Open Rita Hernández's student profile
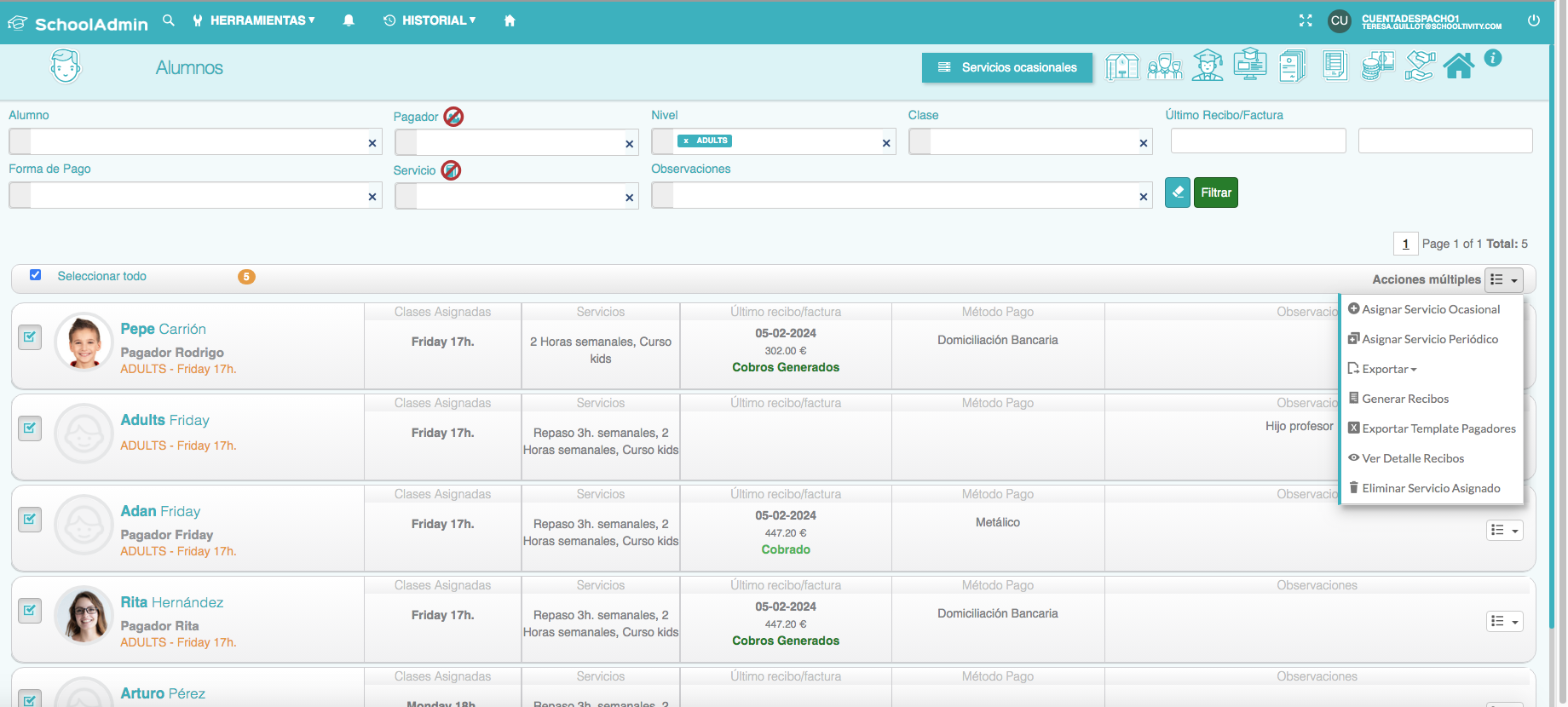Screen dimensions: 1568x707 click(171, 602)
